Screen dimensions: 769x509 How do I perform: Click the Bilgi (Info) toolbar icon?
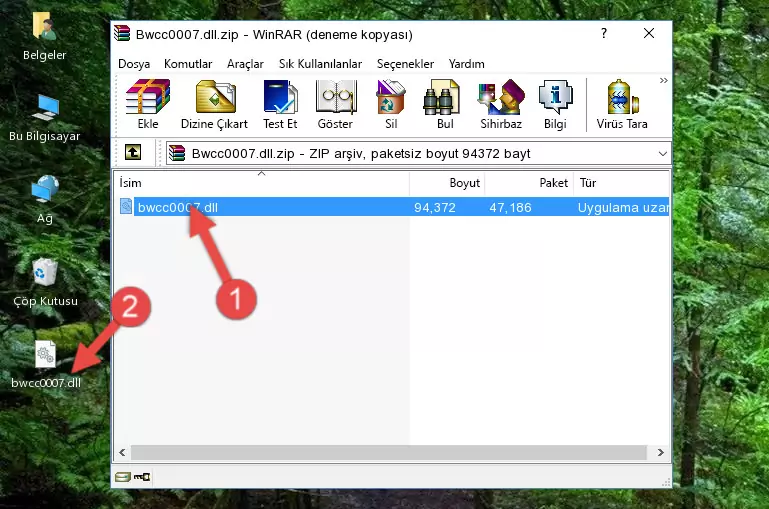555,104
